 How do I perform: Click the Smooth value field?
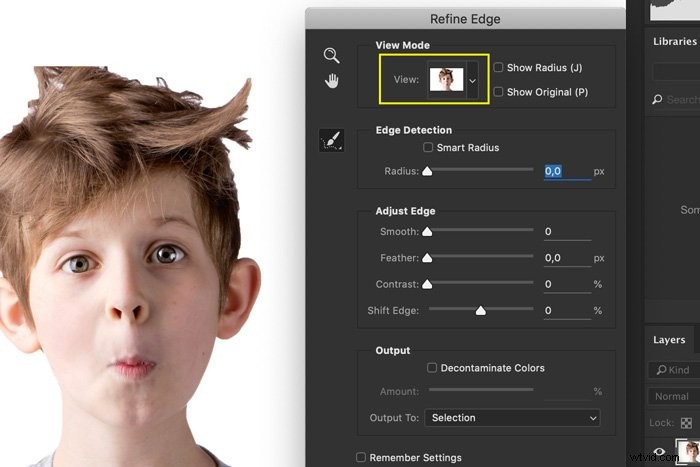(567, 232)
